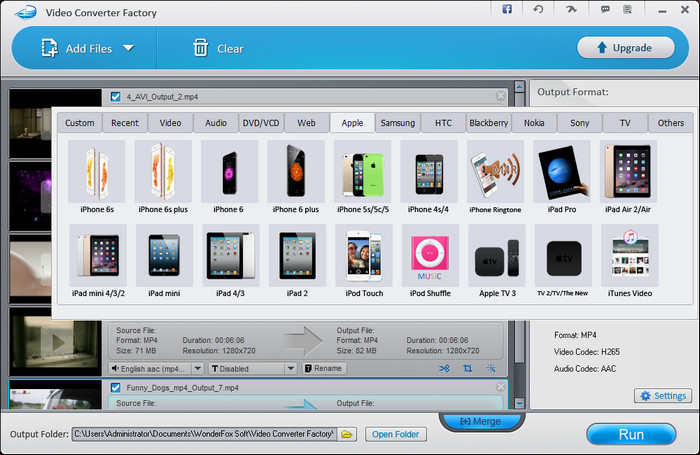Screen dimensions: 700x455
Task: Select the iPhone 6s device preset
Action: [97, 177]
